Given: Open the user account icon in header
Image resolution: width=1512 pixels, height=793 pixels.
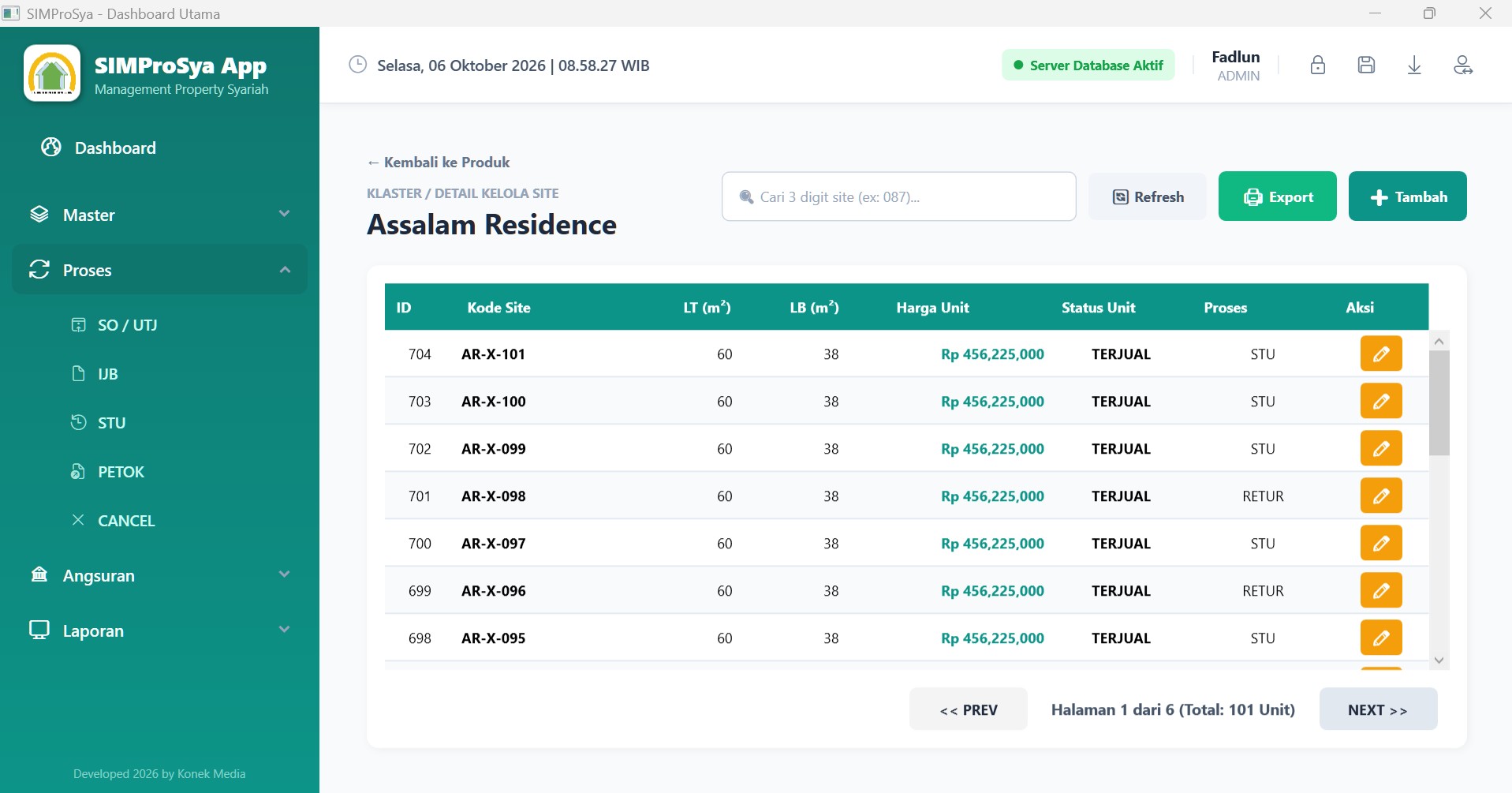Looking at the screenshot, I should [1463, 65].
